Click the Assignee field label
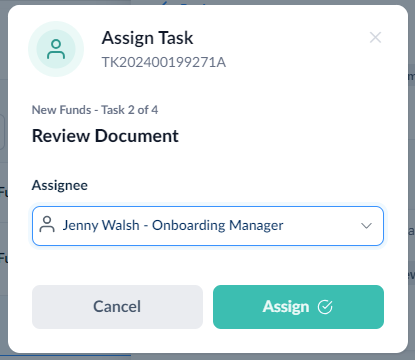This screenshot has height=360, width=415. click(60, 185)
